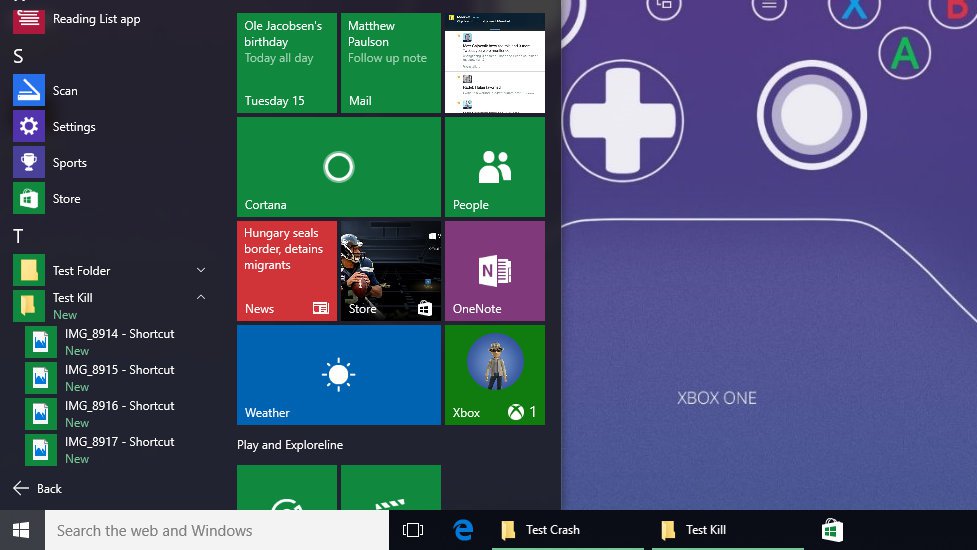The height and width of the screenshot is (550, 977).
Task: Click the Search the web and Windows box
Action: click(217, 530)
